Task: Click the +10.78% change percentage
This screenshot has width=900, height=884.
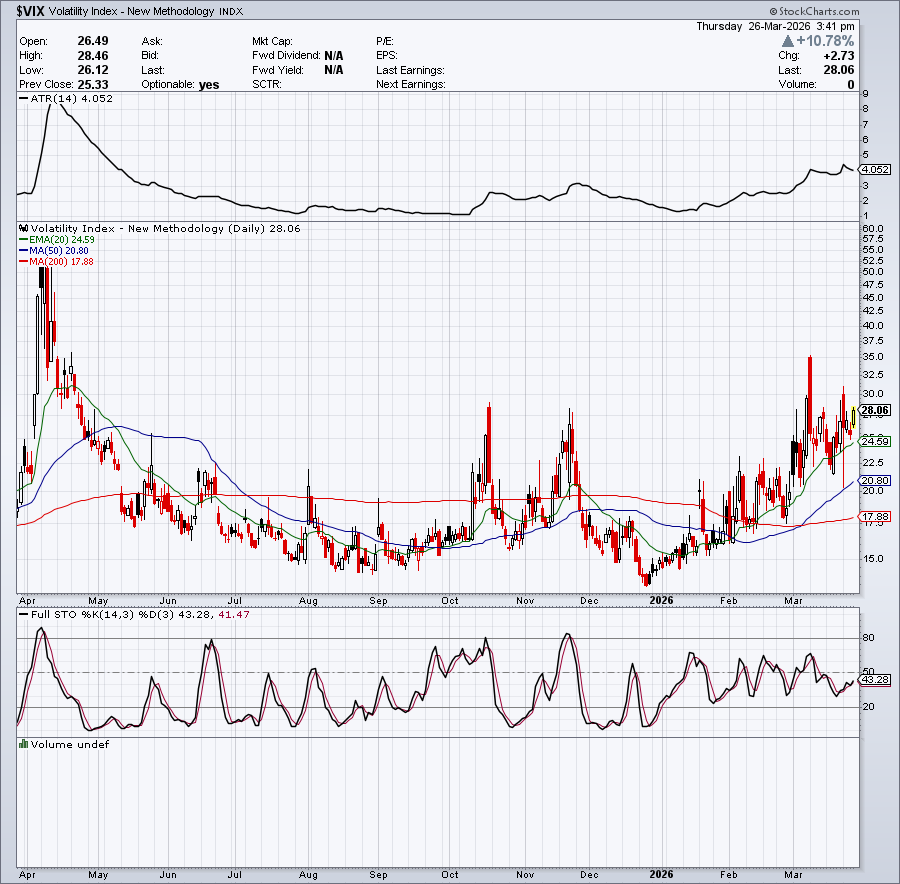Action: pyautogui.click(x=825, y=41)
